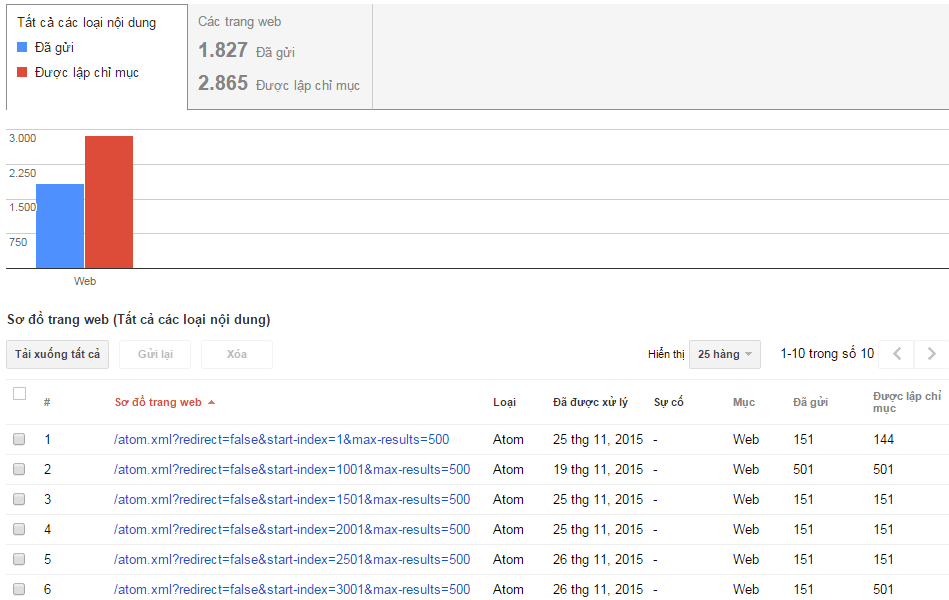949x600 pixels.
Task: Check the box for sitemap row 5
Action: 19,559
